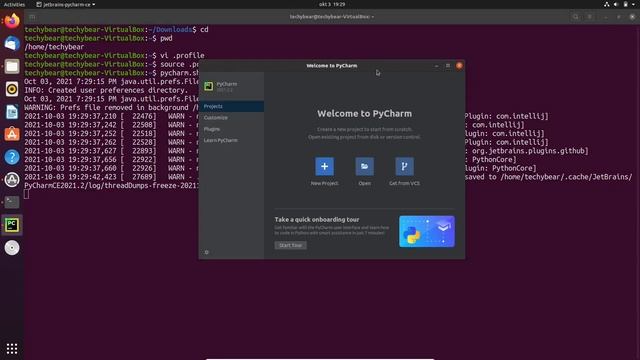The image size is (640, 360).
Task: Open Ubuntu Software from the dock
Action: click(12, 134)
